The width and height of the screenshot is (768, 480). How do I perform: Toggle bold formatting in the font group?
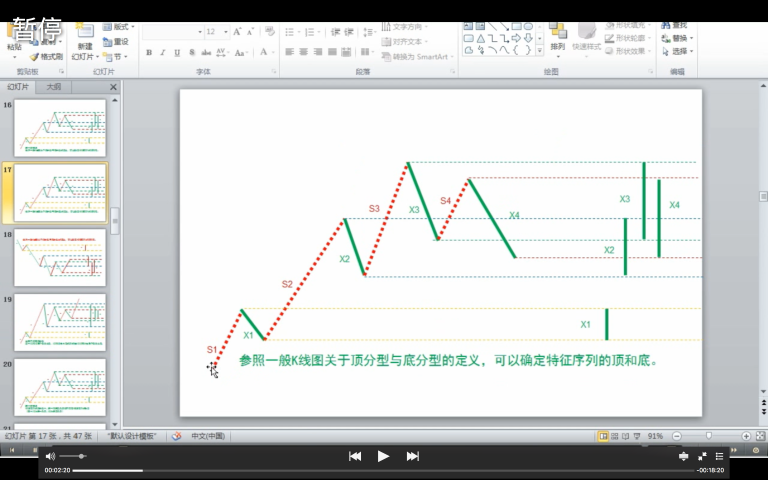pos(148,52)
